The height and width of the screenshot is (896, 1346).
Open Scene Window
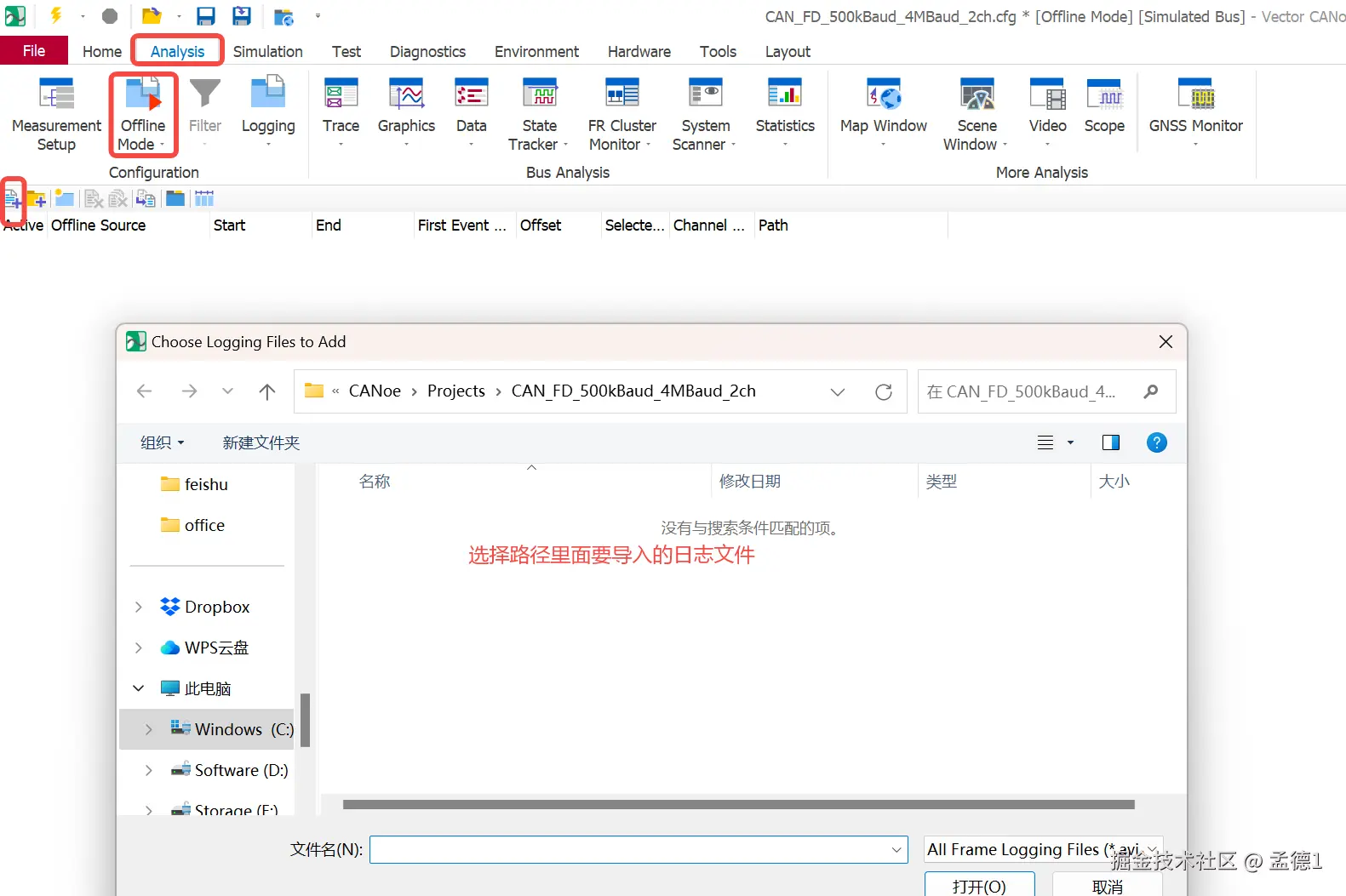(x=976, y=115)
